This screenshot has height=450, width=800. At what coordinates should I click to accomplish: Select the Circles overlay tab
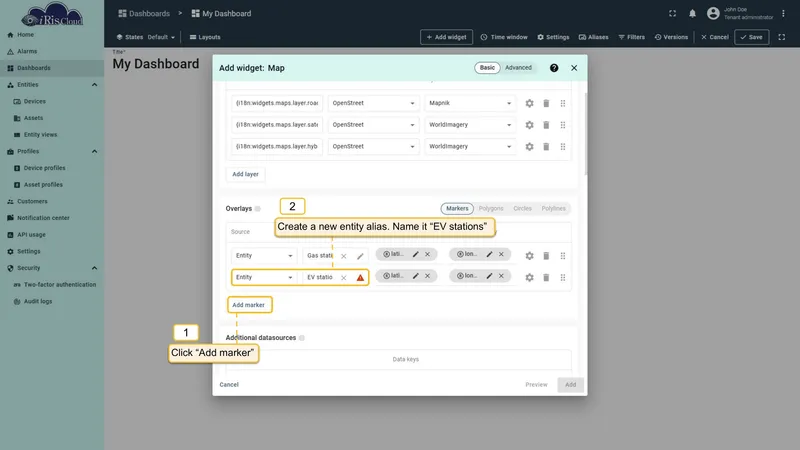522,209
